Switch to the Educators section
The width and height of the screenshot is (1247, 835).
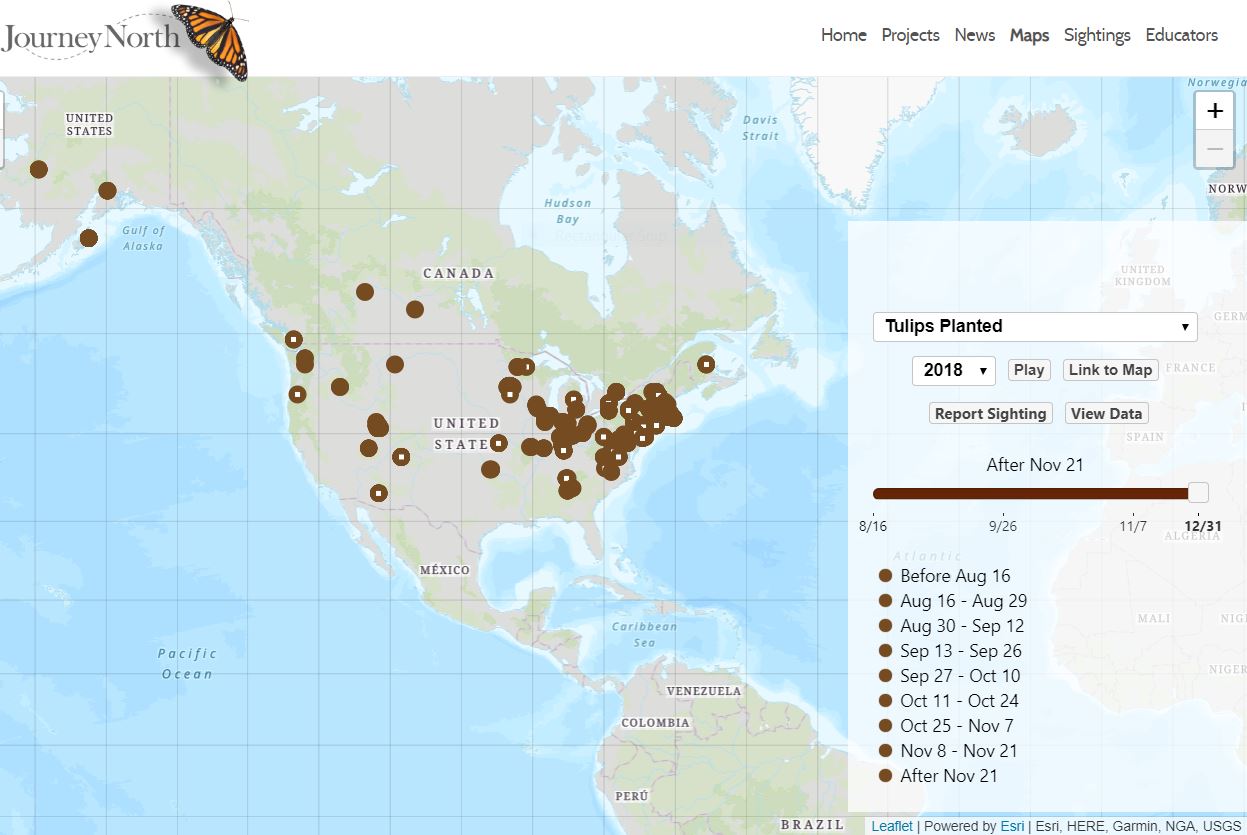1181,35
